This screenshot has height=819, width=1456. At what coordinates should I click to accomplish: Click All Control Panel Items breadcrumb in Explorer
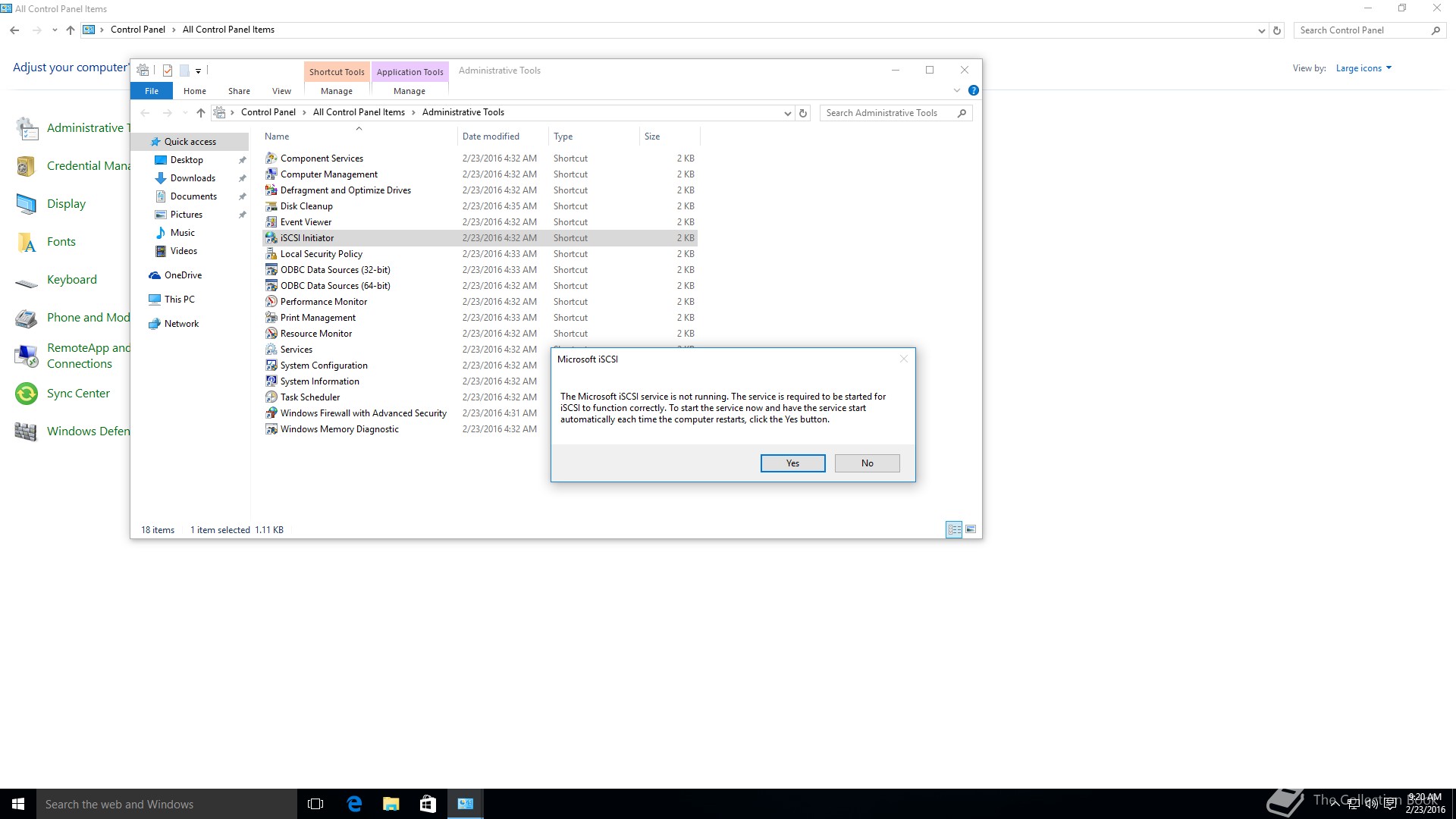pos(359,112)
